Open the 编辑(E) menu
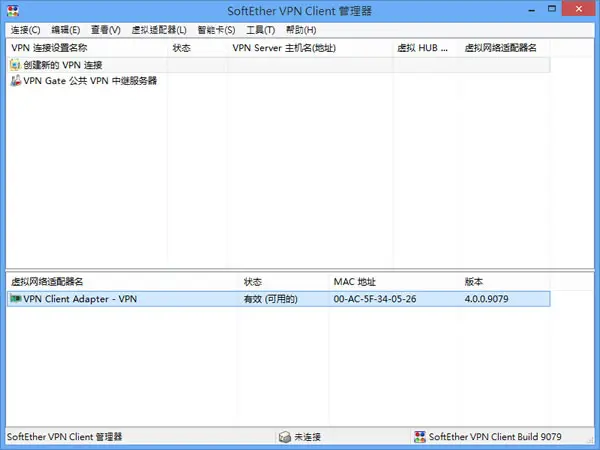Image resolution: width=600 pixels, height=450 pixels. [x=66, y=30]
